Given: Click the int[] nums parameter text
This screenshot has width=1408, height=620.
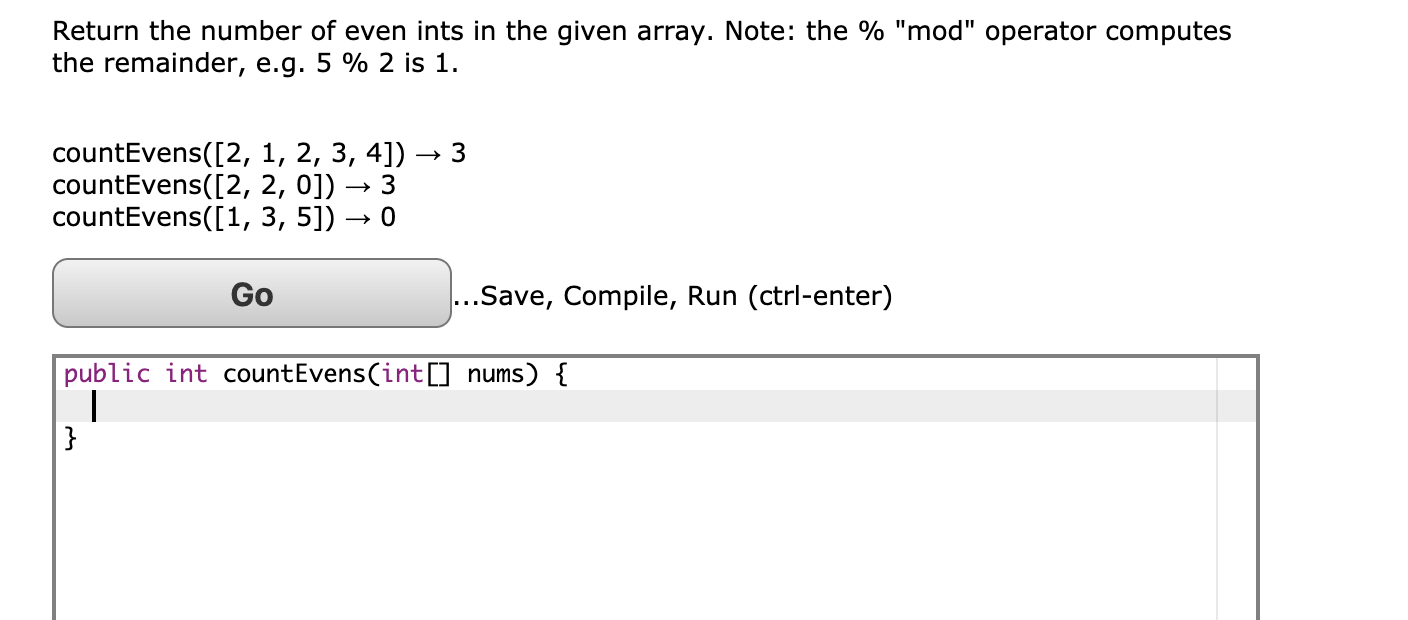Looking at the screenshot, I should click(455, 372).
